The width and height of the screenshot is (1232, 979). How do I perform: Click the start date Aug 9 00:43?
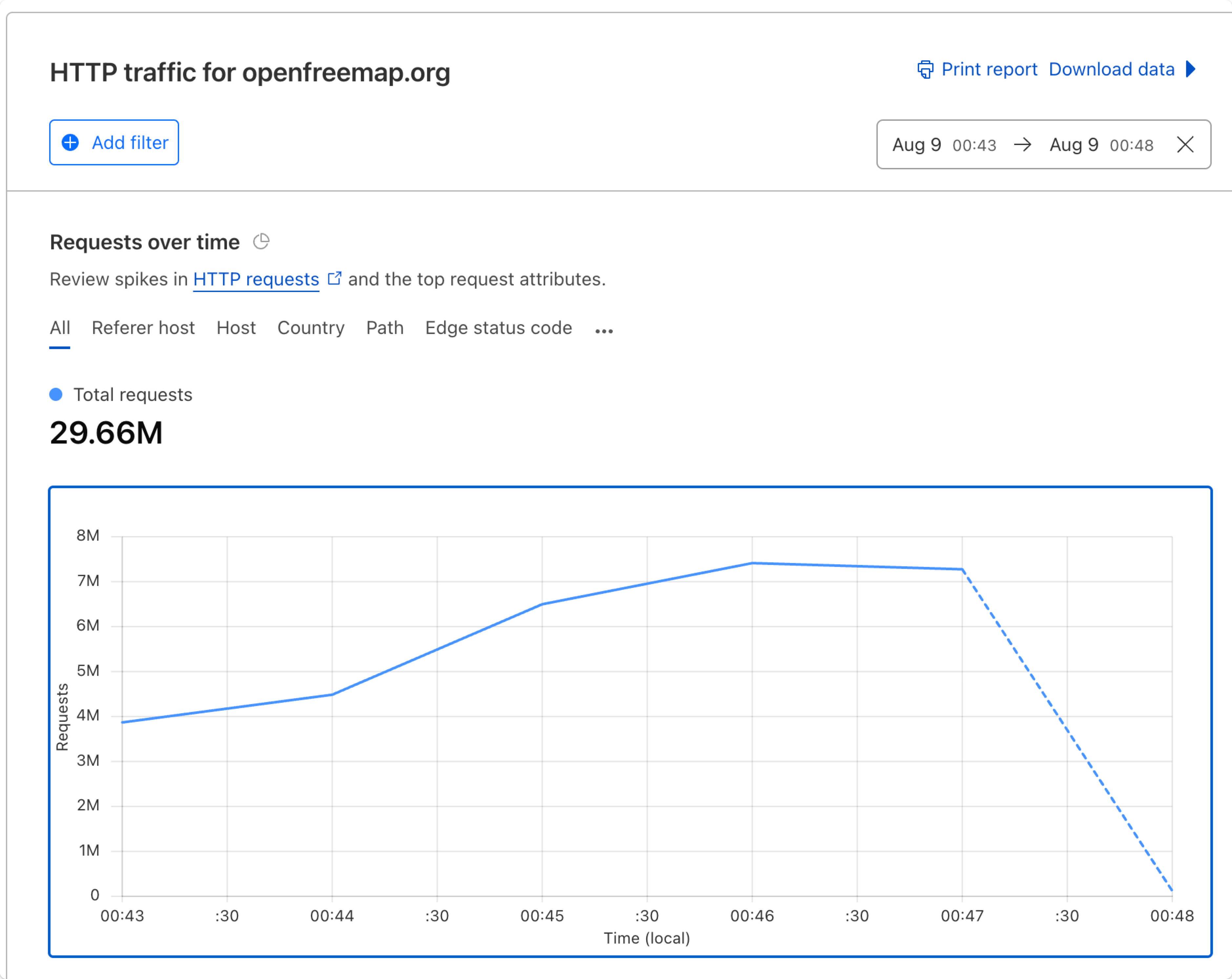[x=944, y=145]
